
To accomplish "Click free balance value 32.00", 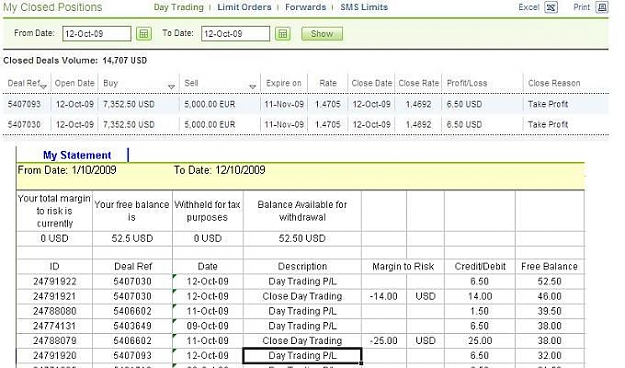I will (x=549, y=355).
